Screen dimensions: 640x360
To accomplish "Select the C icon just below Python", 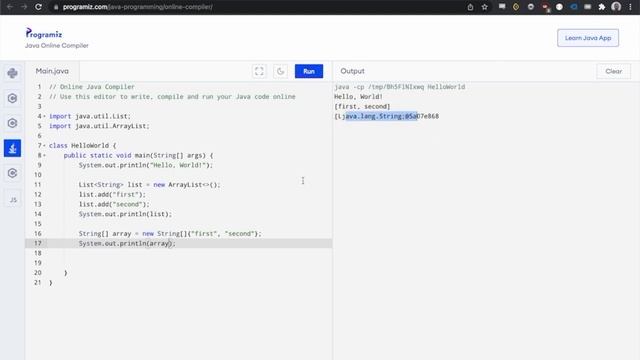I will pos(12,98).
